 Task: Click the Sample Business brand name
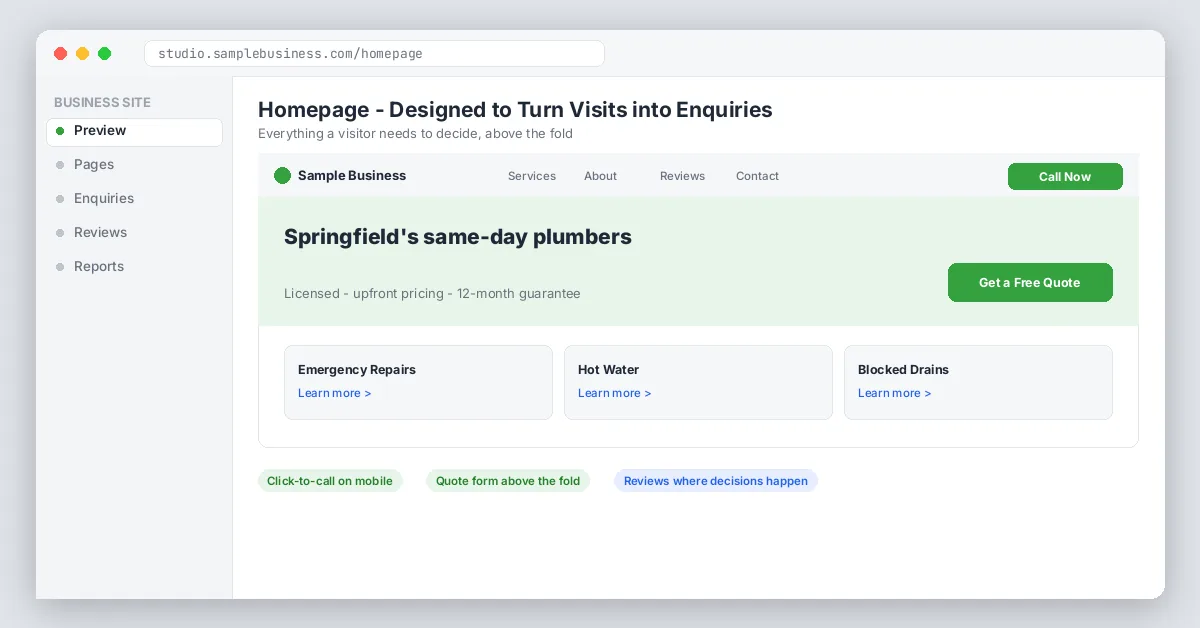tap(352, 176)
